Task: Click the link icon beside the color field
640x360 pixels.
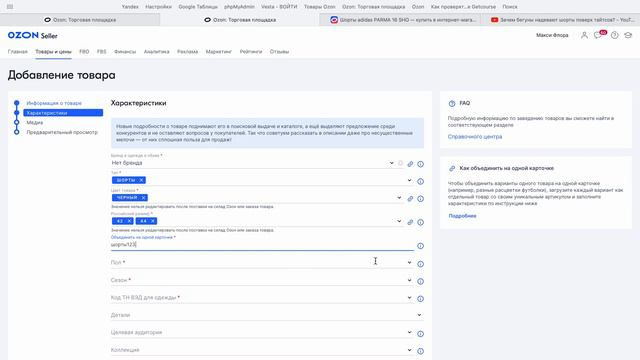Action: tap(410, 199)
